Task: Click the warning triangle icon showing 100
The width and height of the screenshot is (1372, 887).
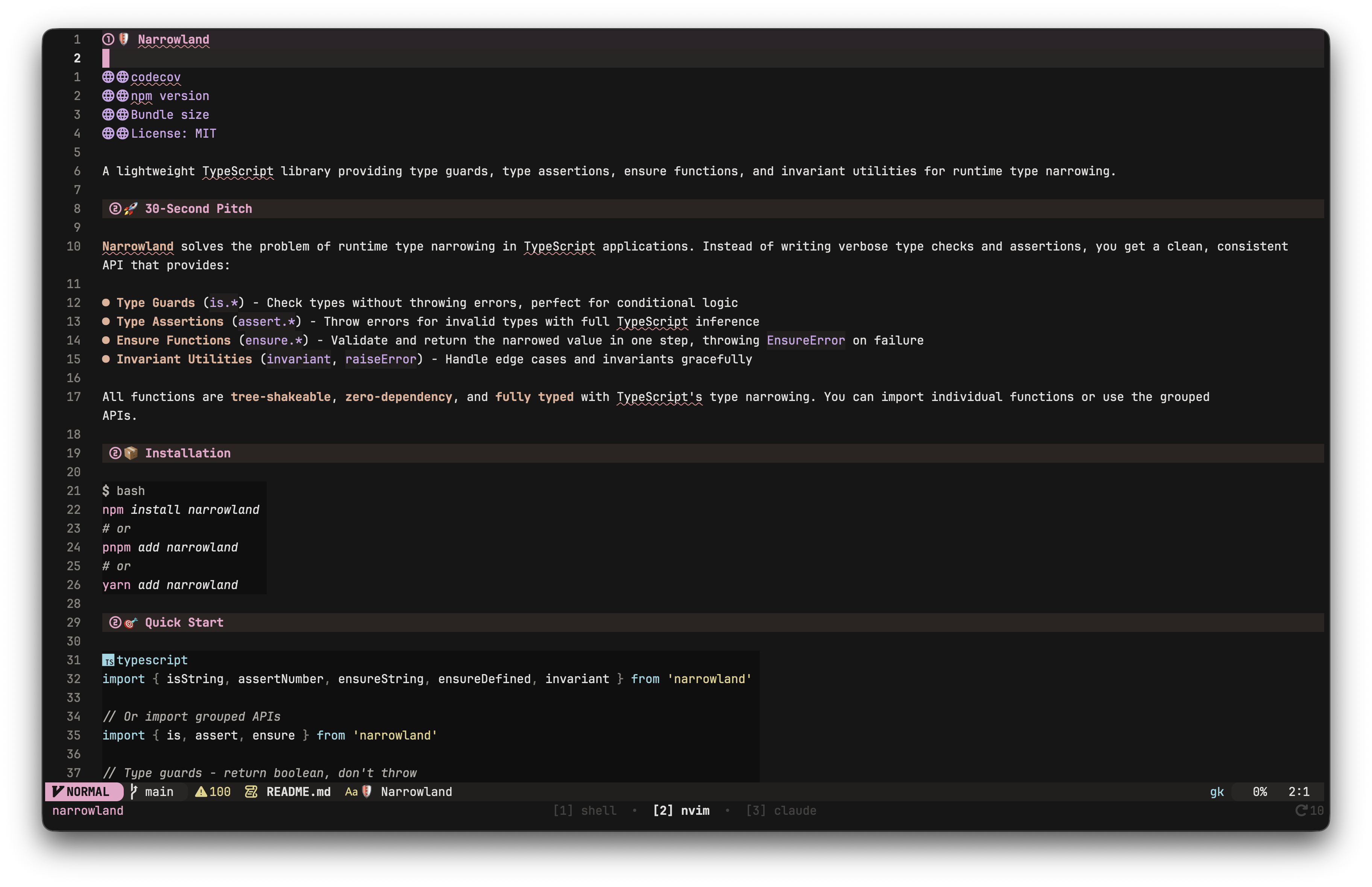Action: [201, 791]
